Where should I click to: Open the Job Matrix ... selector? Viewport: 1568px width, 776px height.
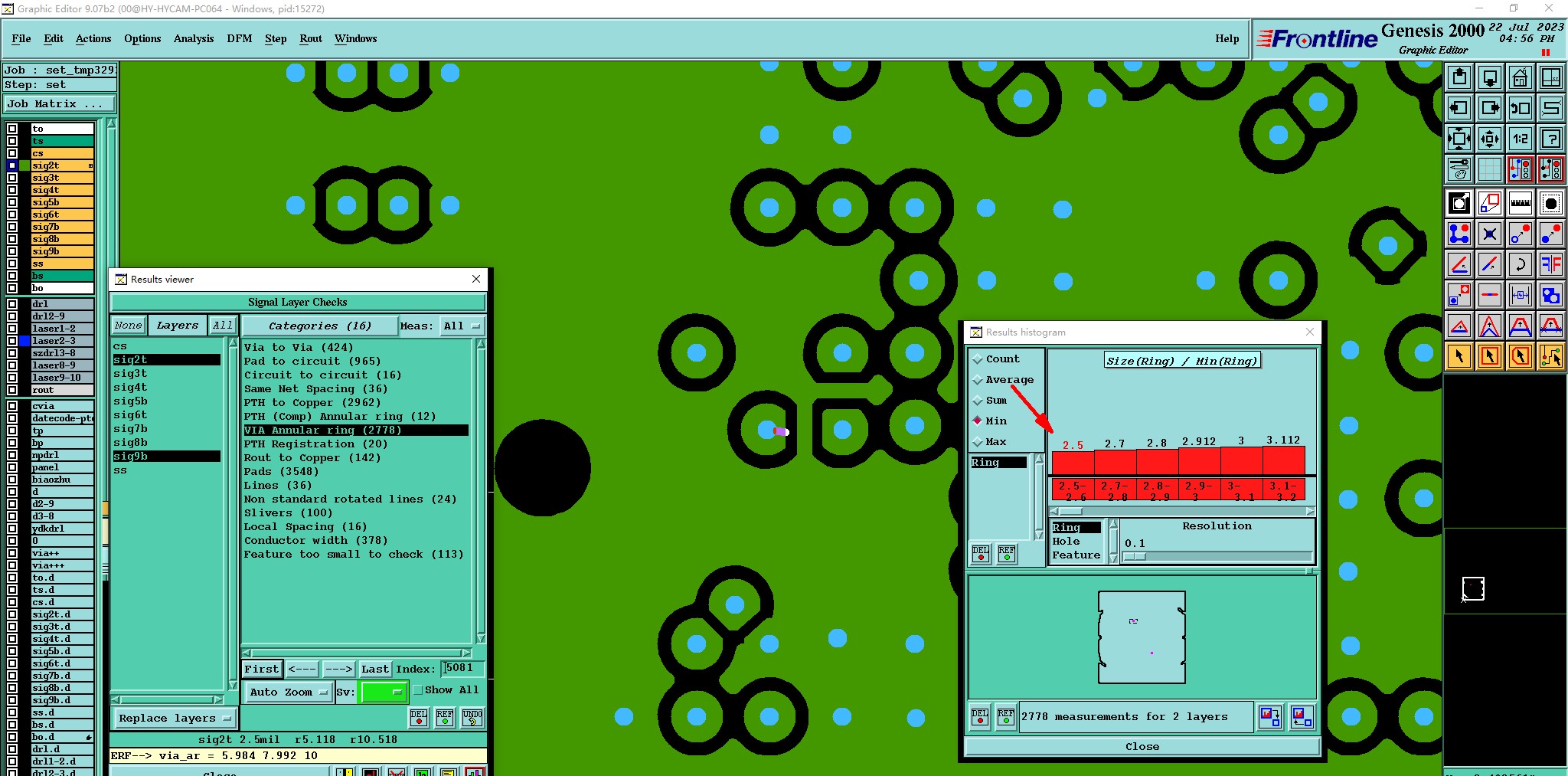coord(60,104)
